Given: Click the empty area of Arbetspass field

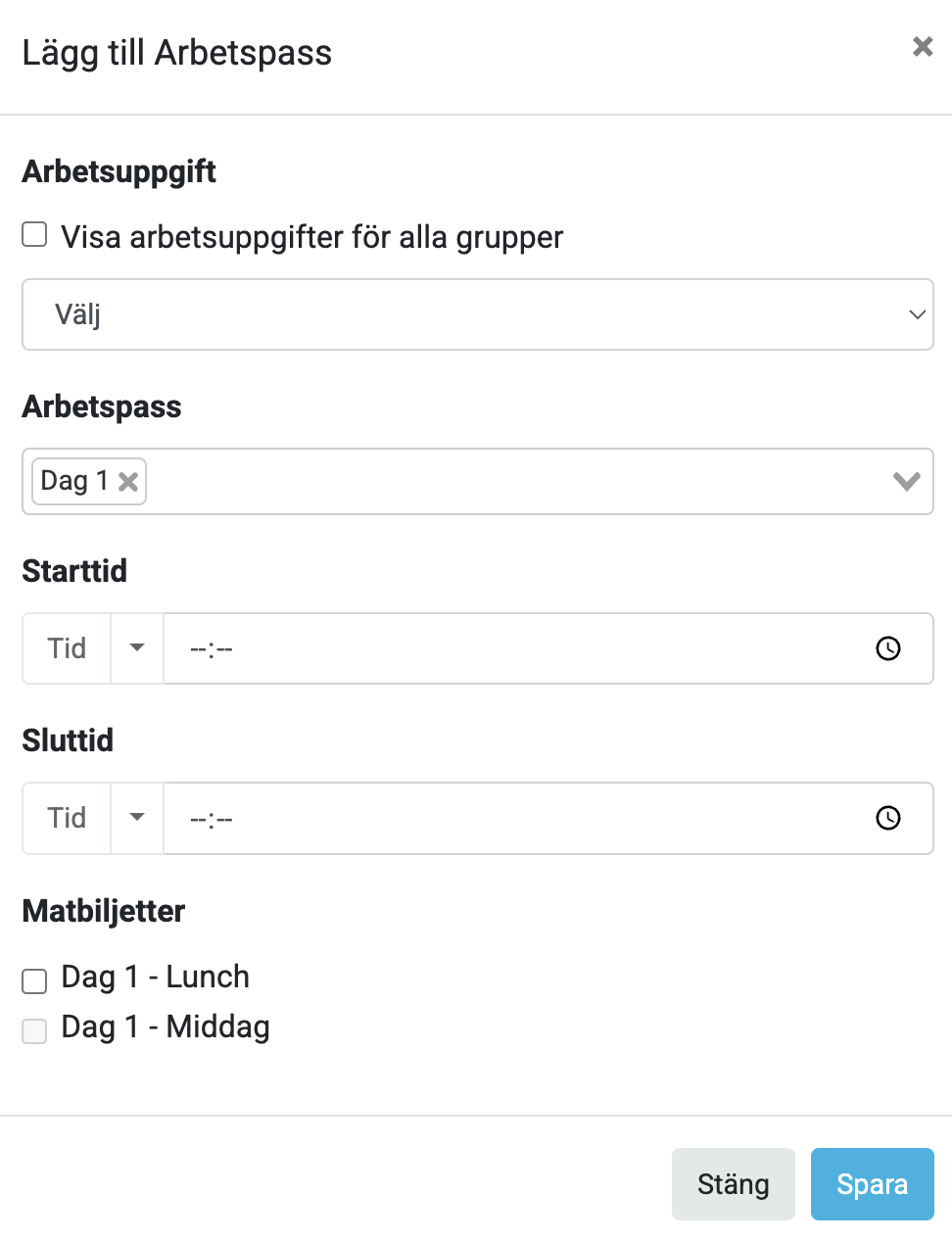Looking at the screenshot, I should (x=509, y=481).
